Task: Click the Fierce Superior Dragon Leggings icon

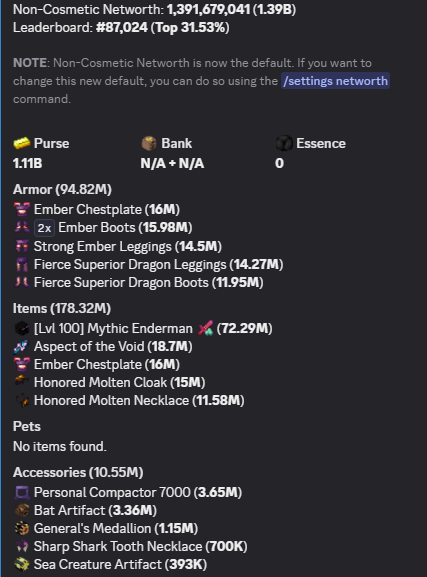Action: (x=22, y=264)
